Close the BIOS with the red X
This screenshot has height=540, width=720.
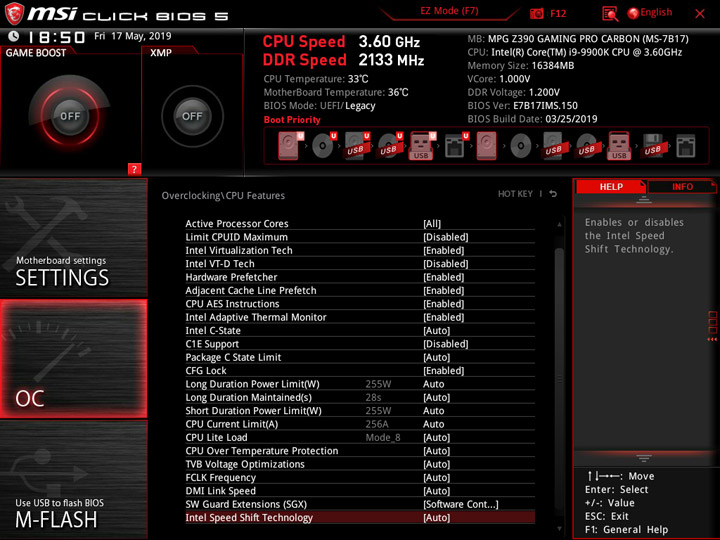700,14
